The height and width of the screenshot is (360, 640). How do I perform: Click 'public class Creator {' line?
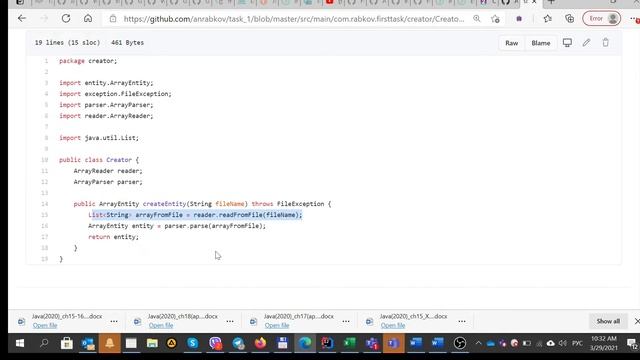pos(99,160)
